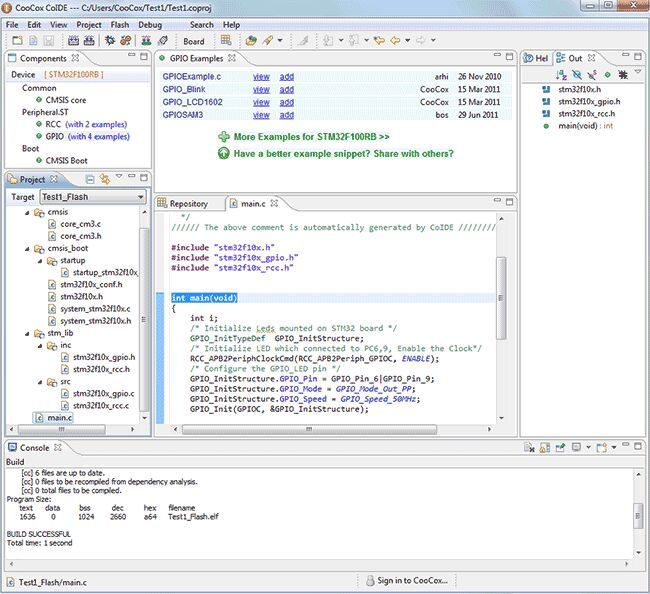Open Configuration via the gear toolbar icon
Image resolution: width=650 pixels, height=594 pixels.
tap(110, 40)
